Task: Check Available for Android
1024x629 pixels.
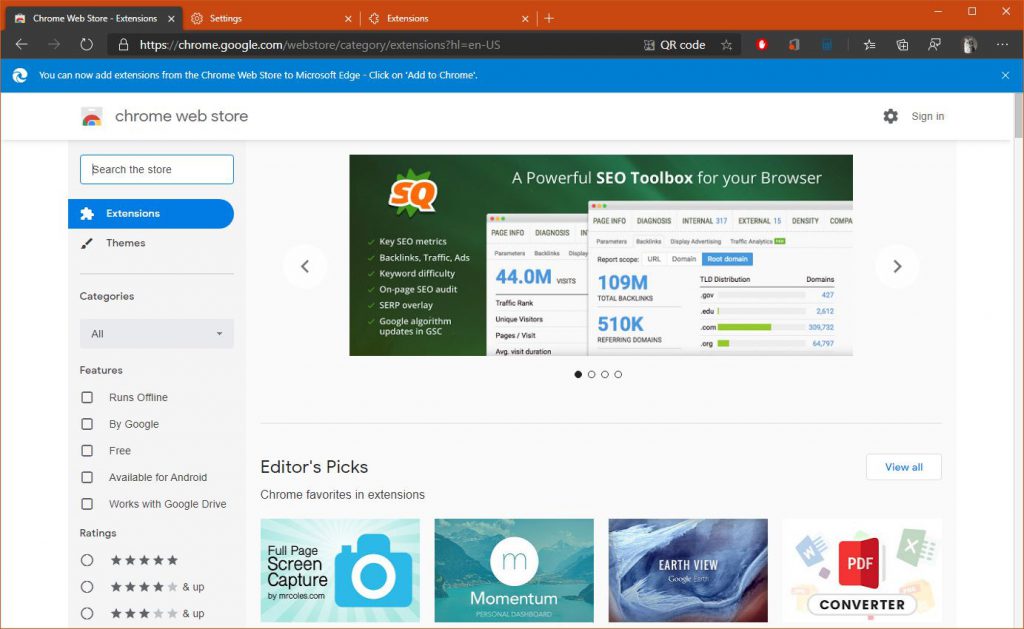Action: [87, 477]
